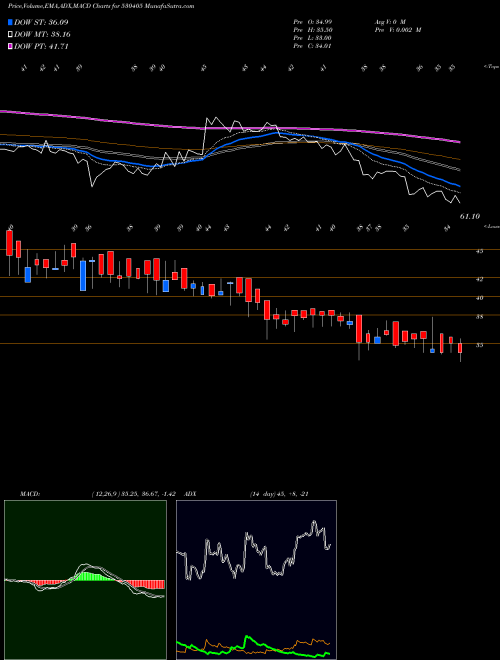Click the 38 price axis label
Image resolution: width=500 pixels, height=660 pixels.
[480, 317]
